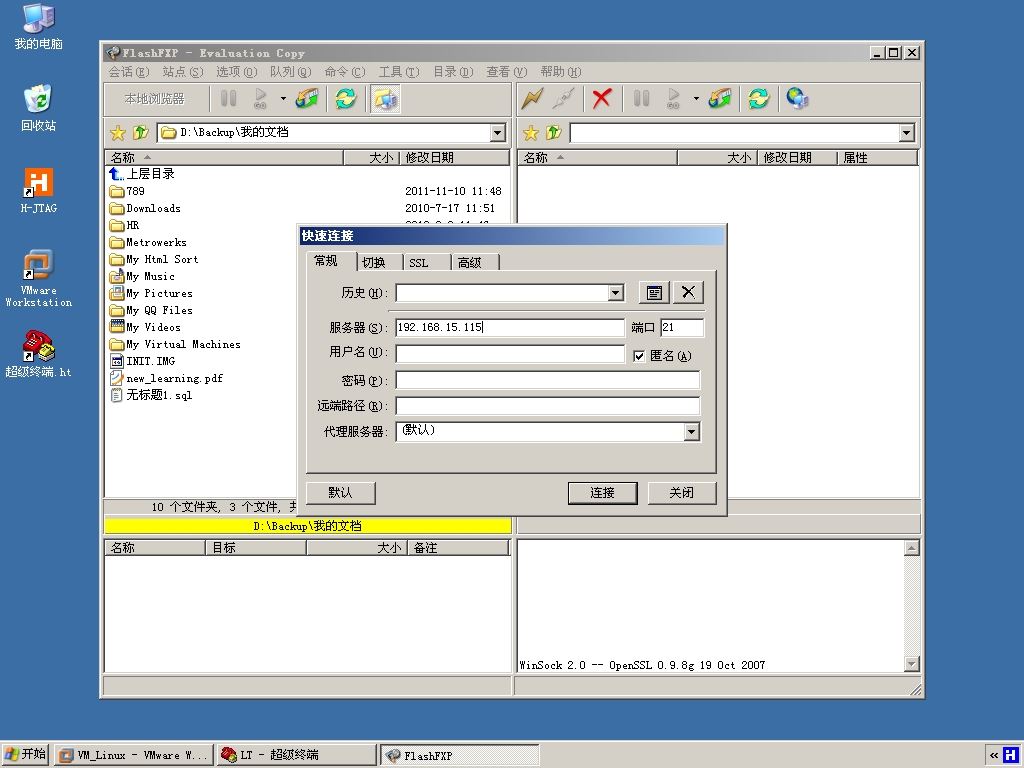Click the local pane queue playback icon
The width and height of the screenshot is (1024, 768).
261,99
